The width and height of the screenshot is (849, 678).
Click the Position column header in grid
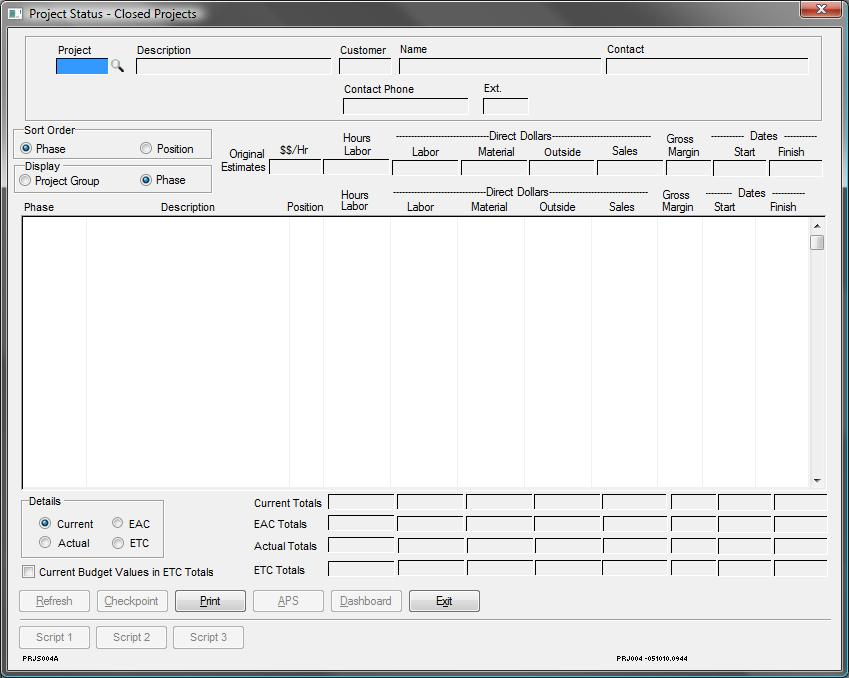305,207
